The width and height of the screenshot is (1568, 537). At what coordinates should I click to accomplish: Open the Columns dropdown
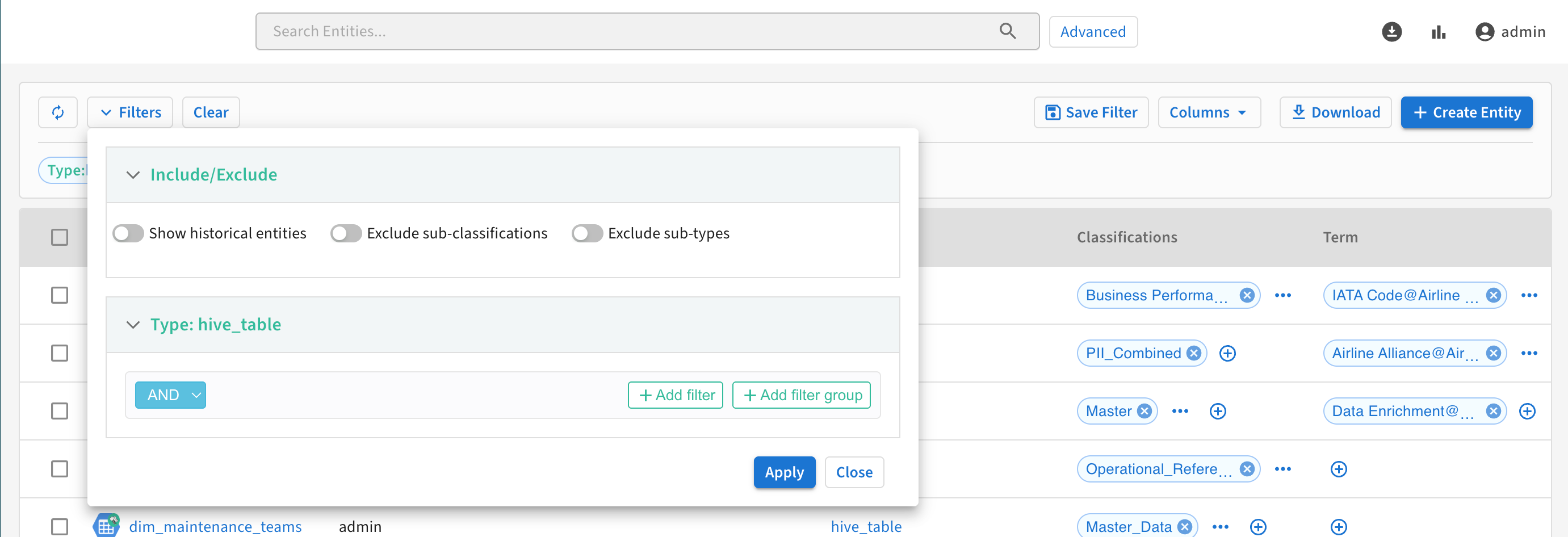coord(1208,112)
